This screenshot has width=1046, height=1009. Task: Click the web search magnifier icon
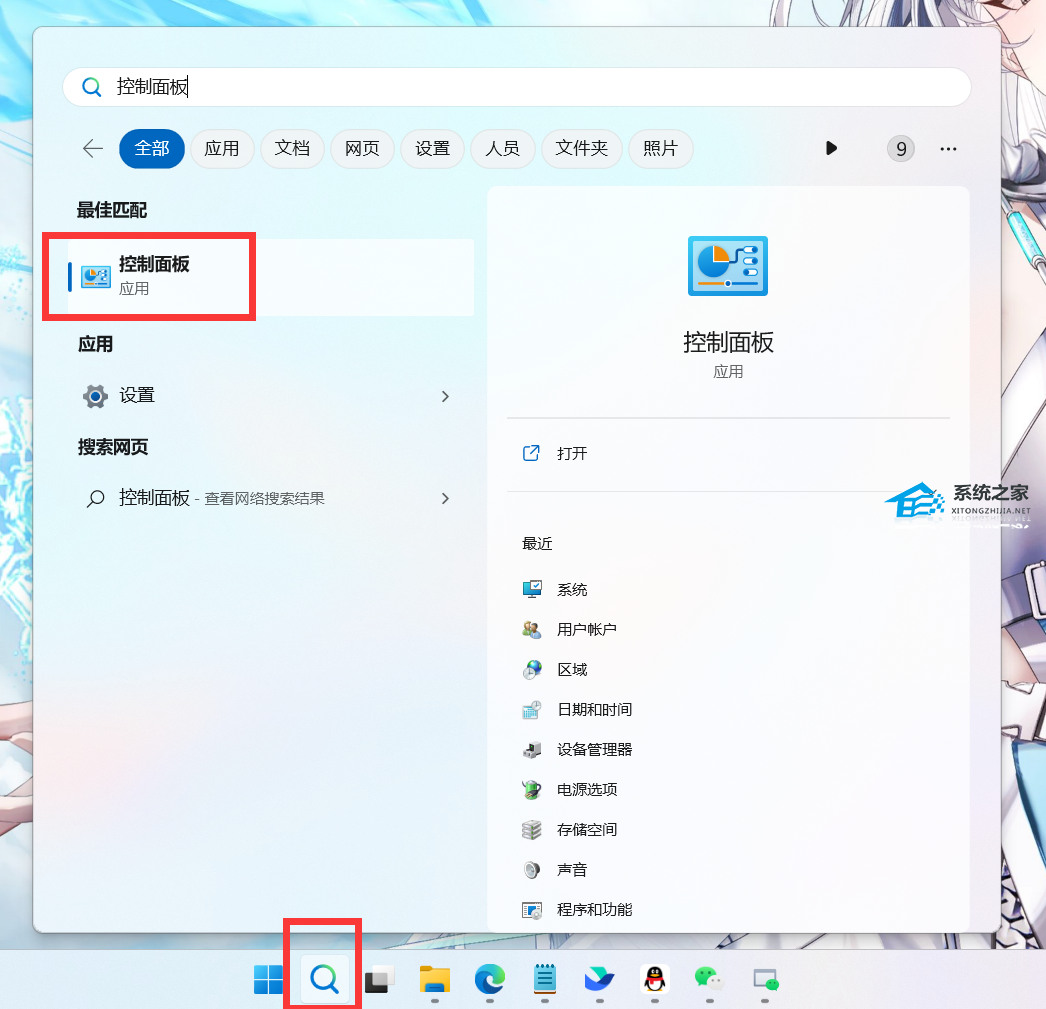95,498
